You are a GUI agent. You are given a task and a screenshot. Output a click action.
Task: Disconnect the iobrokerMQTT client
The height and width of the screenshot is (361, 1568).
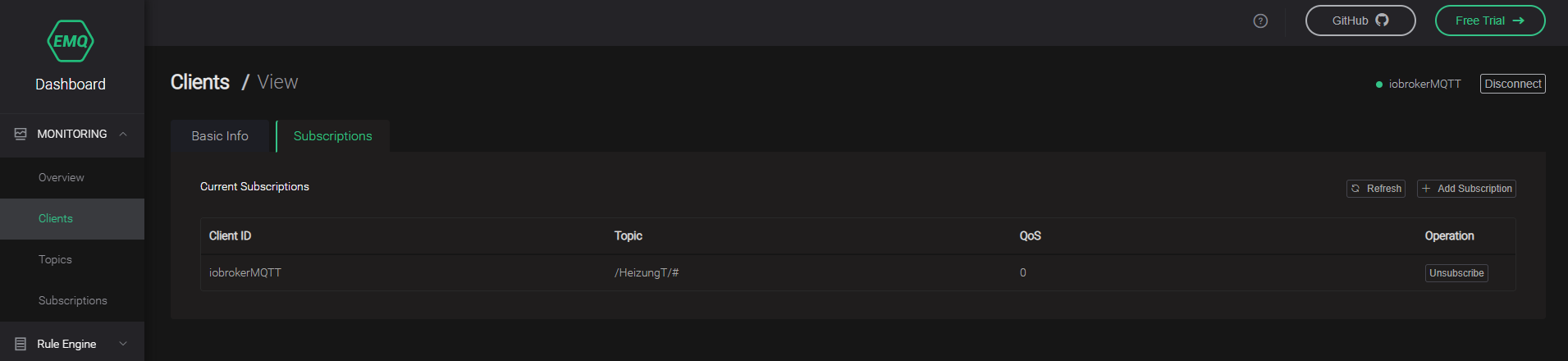click(x=1512, y=84)
